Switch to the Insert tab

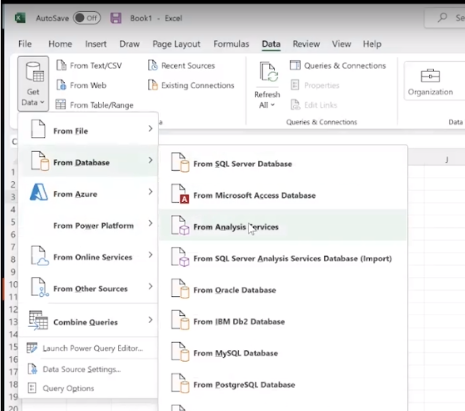(96, 44)
